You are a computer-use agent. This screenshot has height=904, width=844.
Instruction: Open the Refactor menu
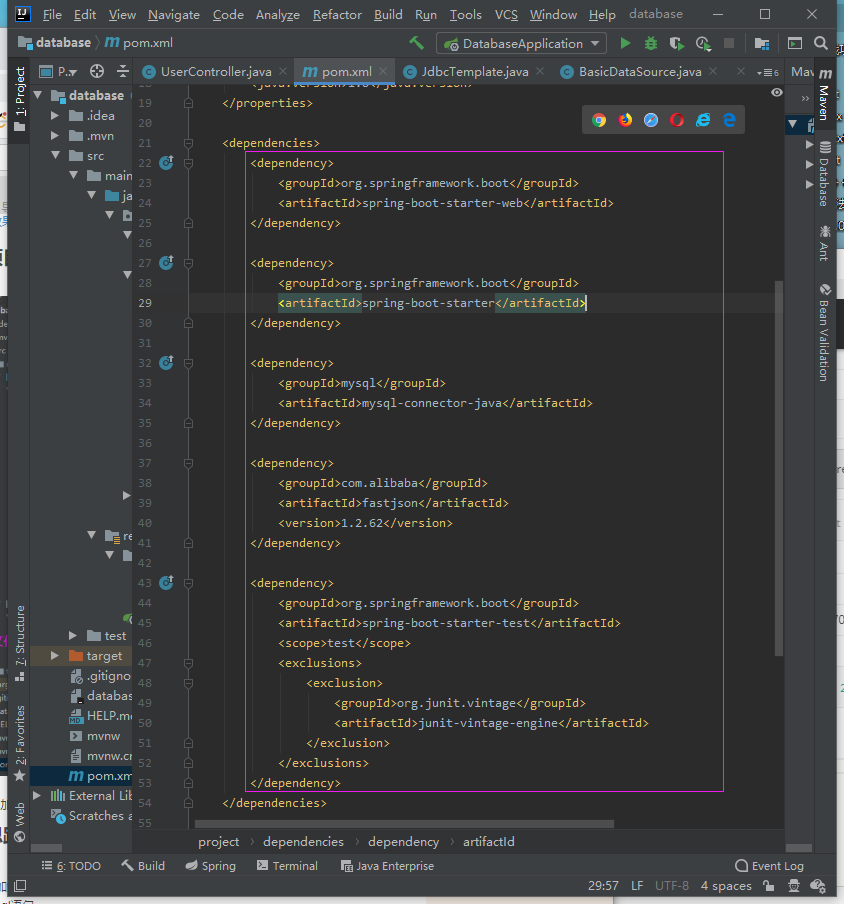click(x=337, y=14)
